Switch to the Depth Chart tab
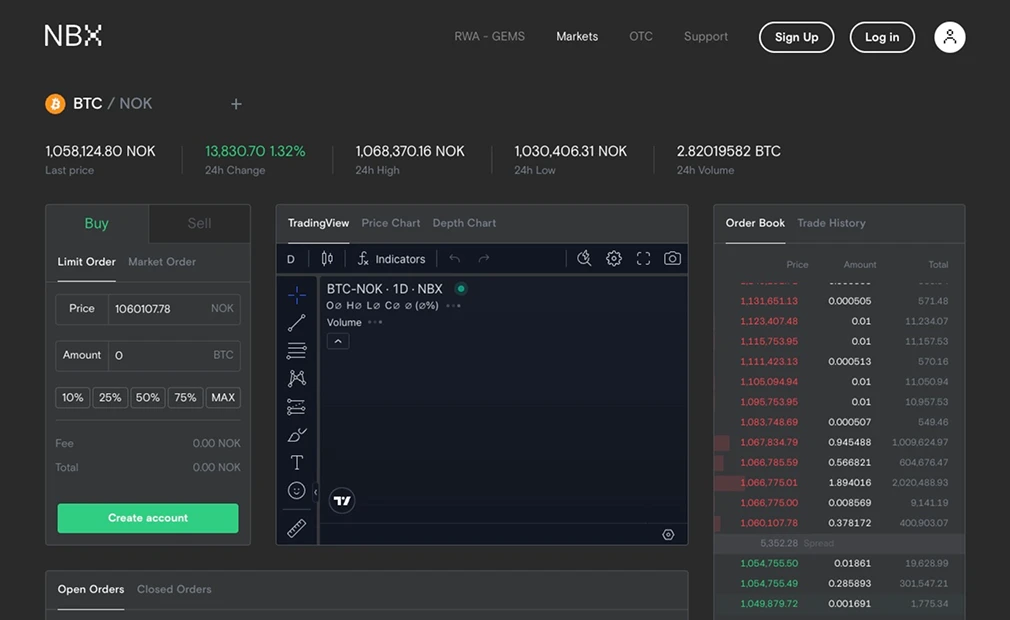The image size is (1010, 620). (x=464, y=223)
